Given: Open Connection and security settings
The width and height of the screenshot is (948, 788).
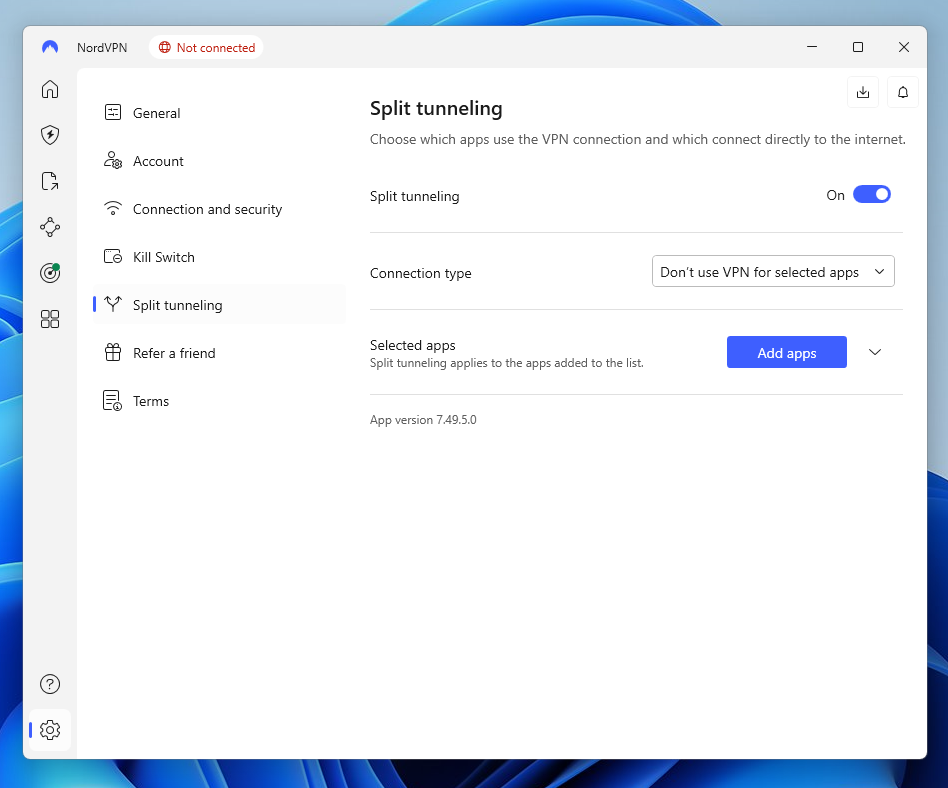Looking at the screenshot, I should 219,209.
